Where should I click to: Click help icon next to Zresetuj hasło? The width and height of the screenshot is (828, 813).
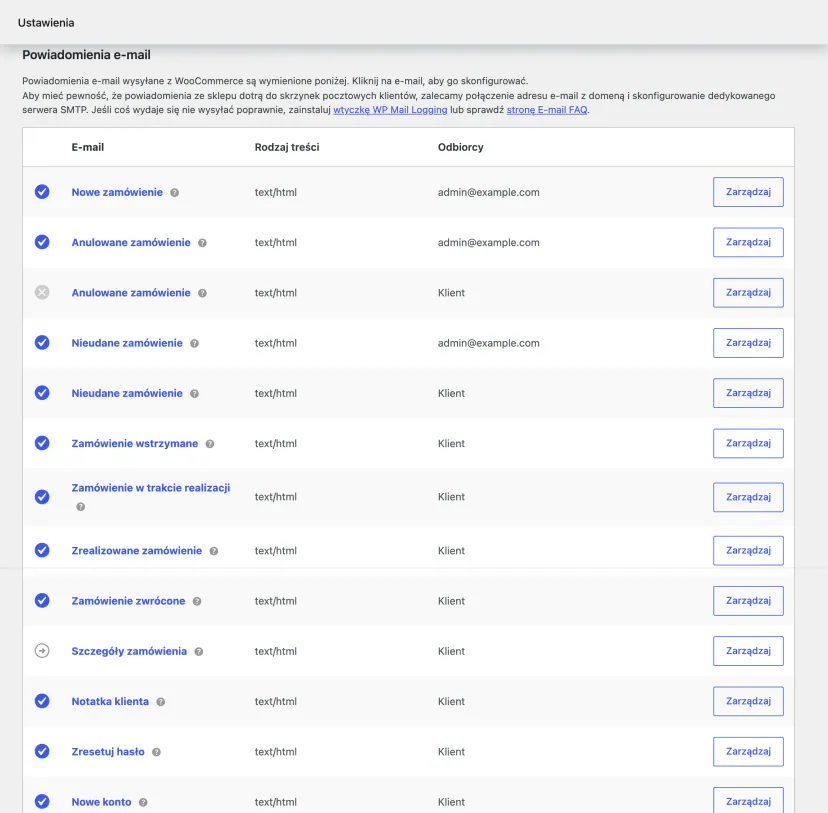pos(156,752)
